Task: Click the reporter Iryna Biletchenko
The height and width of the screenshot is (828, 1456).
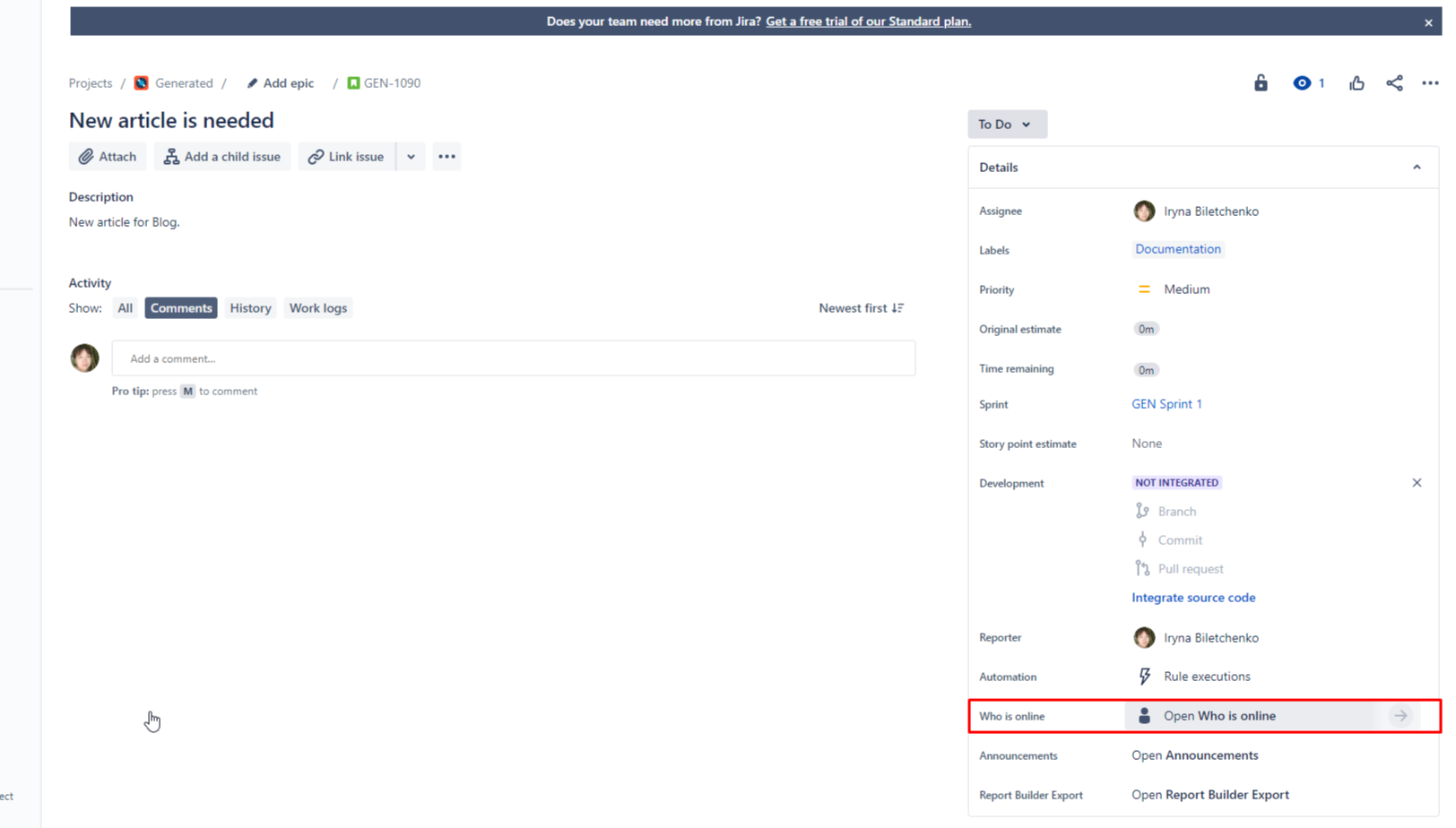Action: pos(1211,638)
